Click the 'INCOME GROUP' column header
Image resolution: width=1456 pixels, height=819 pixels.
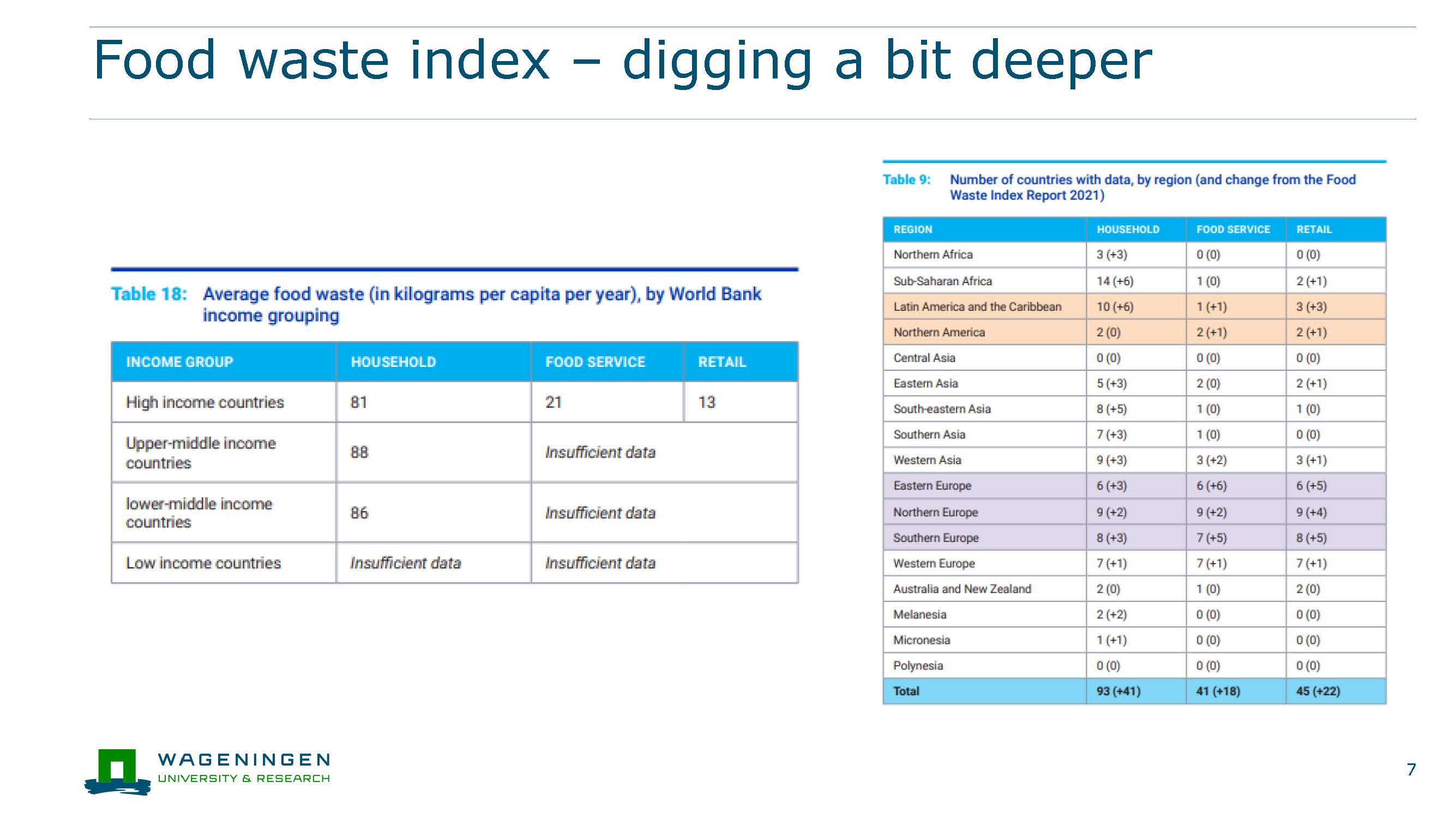(x=179, y=362)
